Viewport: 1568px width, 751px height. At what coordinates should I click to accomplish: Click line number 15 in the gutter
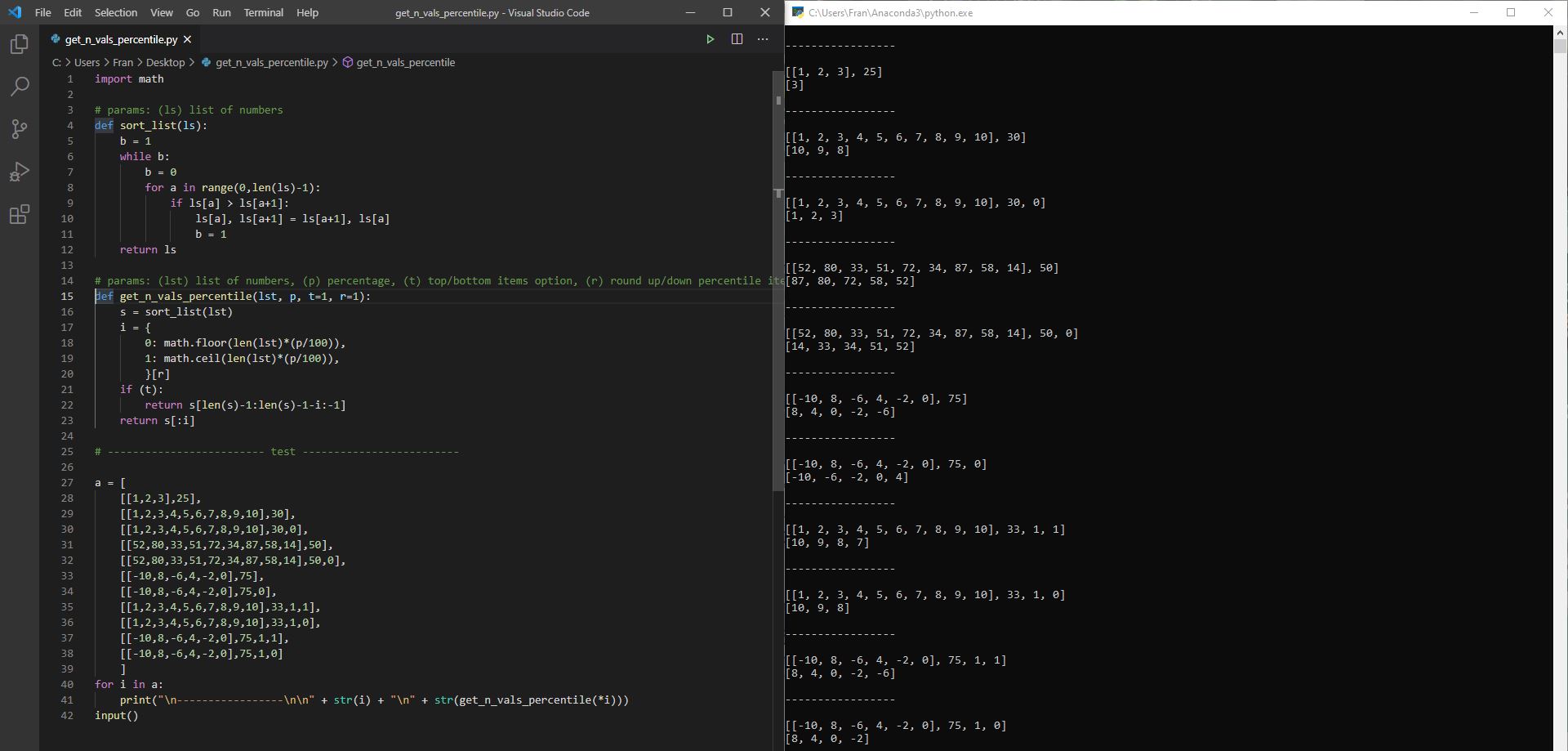67,296
